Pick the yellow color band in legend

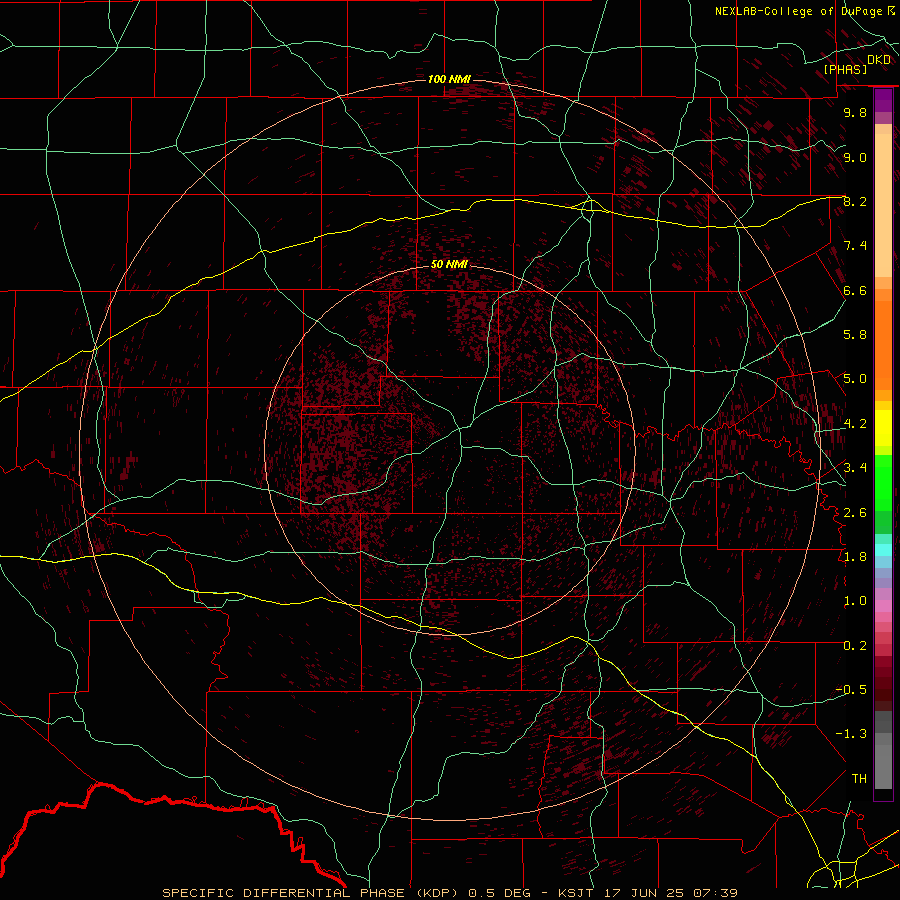pos(883,428)
